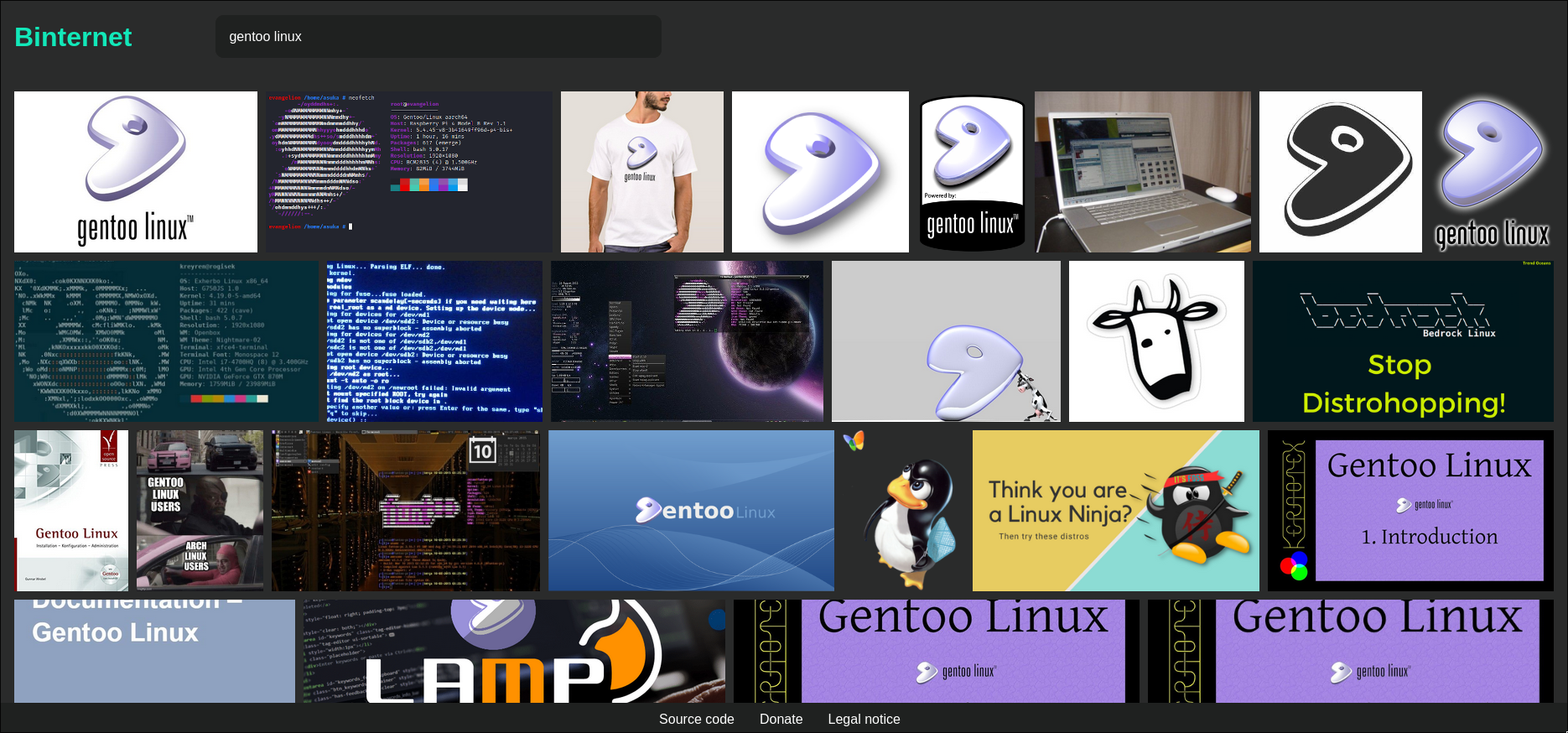This screenshot has height=733, width=1568.
Task: Open the server room terminal screenshot
Action: coord(406,511)
